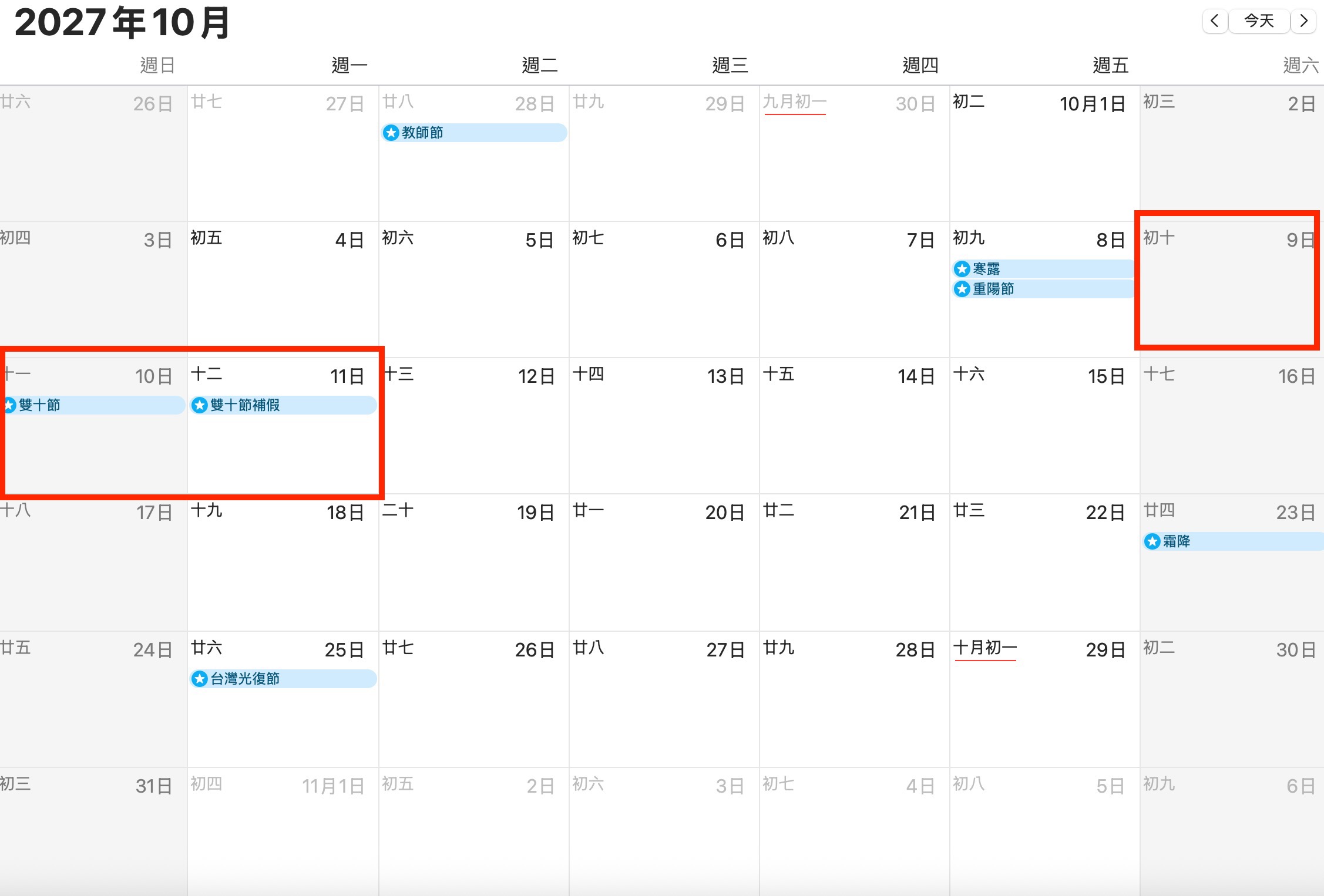Image resolution: width=1324 pixels, height=896 pixels.
Task: Select the November date 3日 labeled 初六
Action: point(730,786)
